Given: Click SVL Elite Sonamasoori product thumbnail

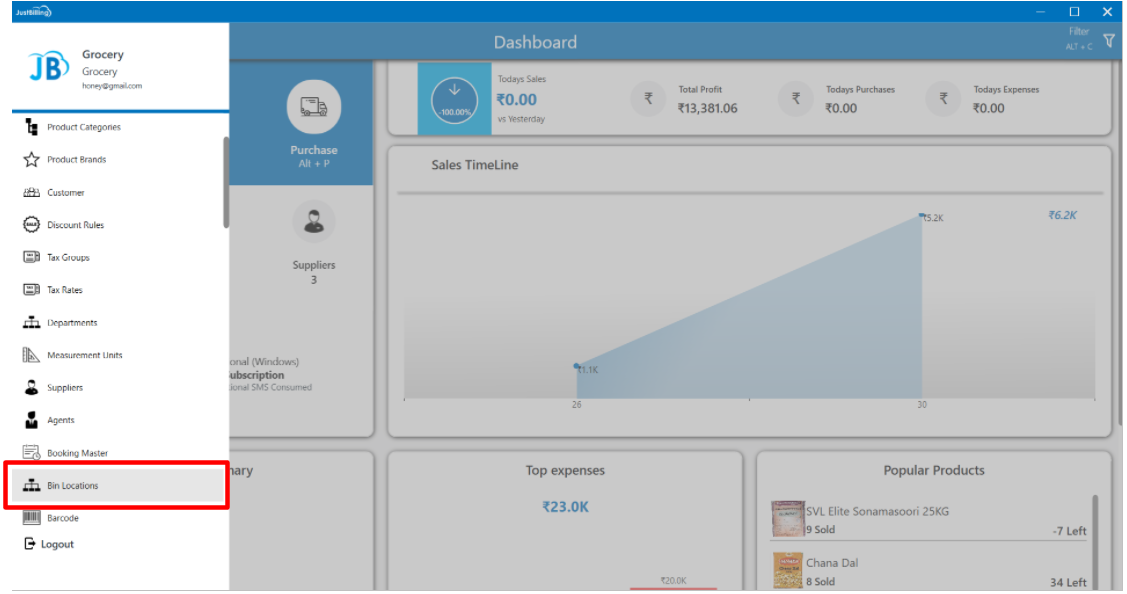Looking at the screenshot, I should [788, 519].
